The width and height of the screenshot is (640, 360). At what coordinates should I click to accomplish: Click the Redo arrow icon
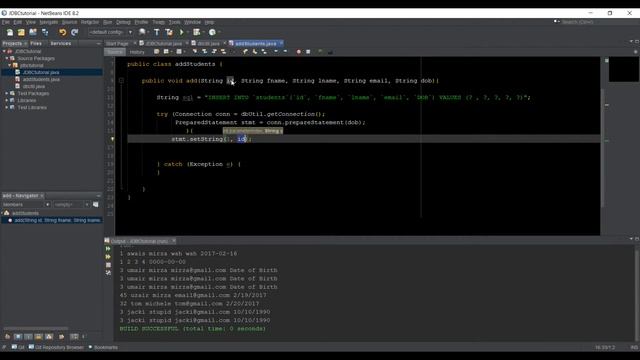(74, 32)
